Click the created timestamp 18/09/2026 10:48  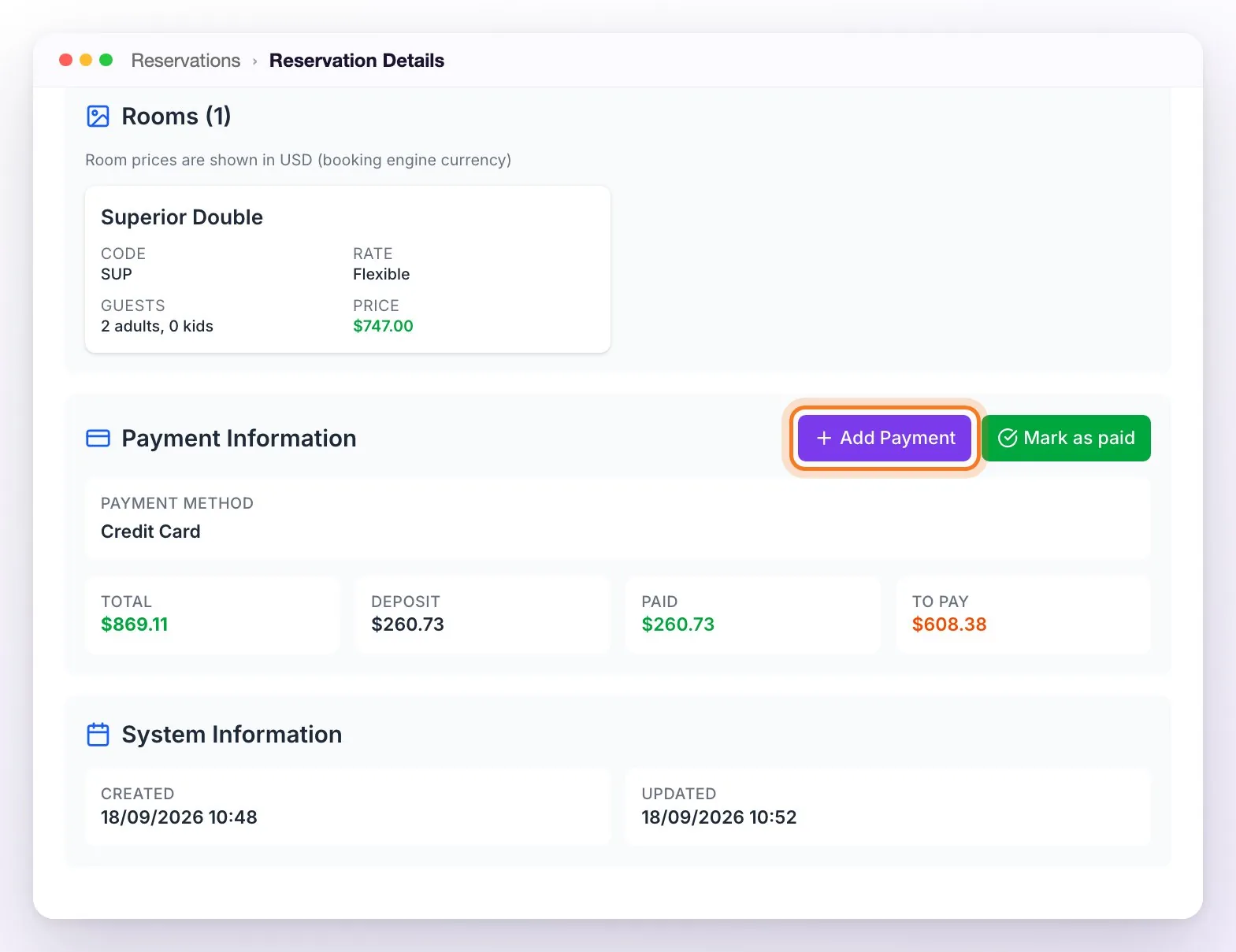pos(179,817)
